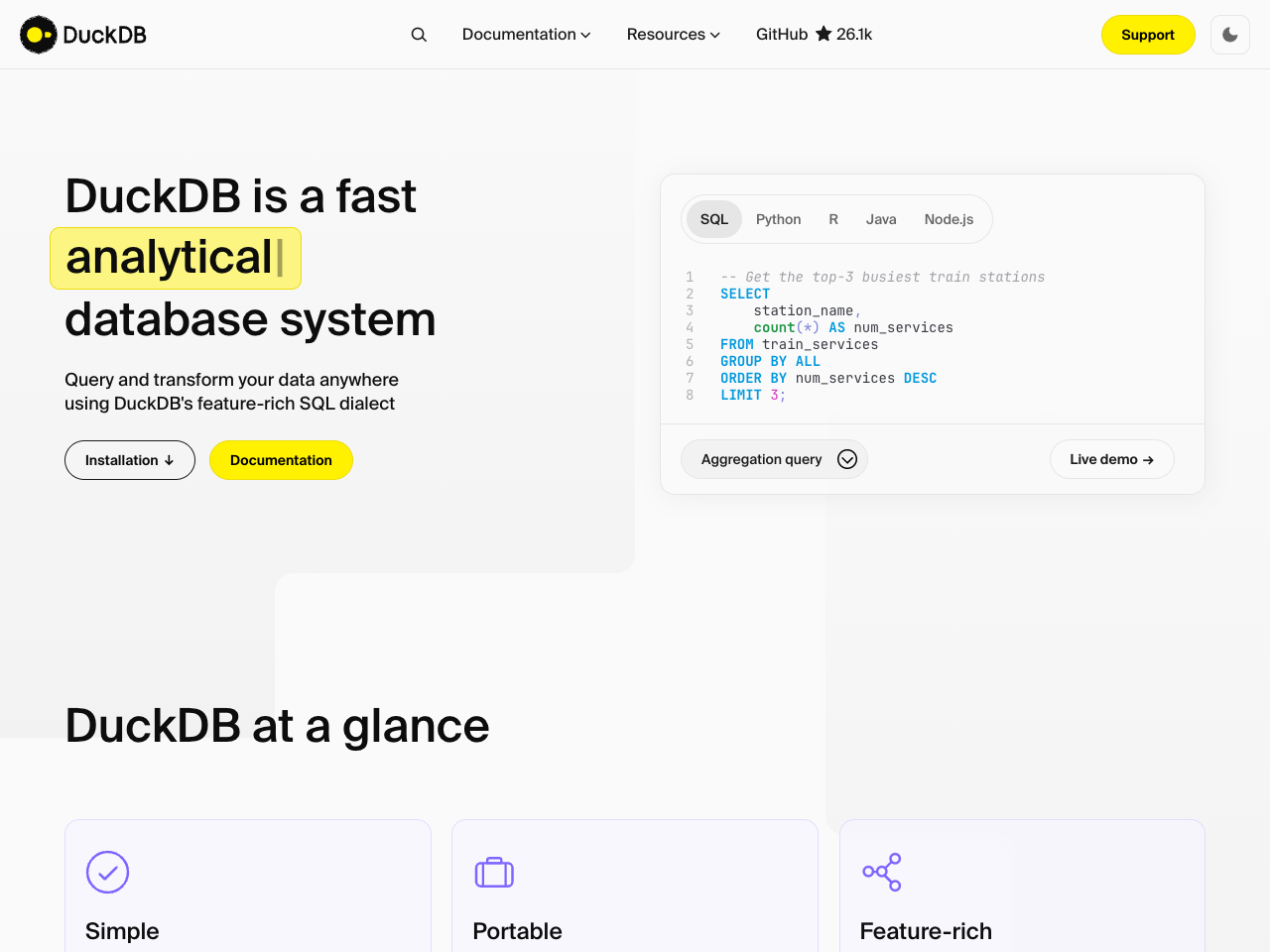The height and width of the screenshot is (952, 1270).
Task: Toggle dark mode with moon icon
Action: tap(1230, 35)
